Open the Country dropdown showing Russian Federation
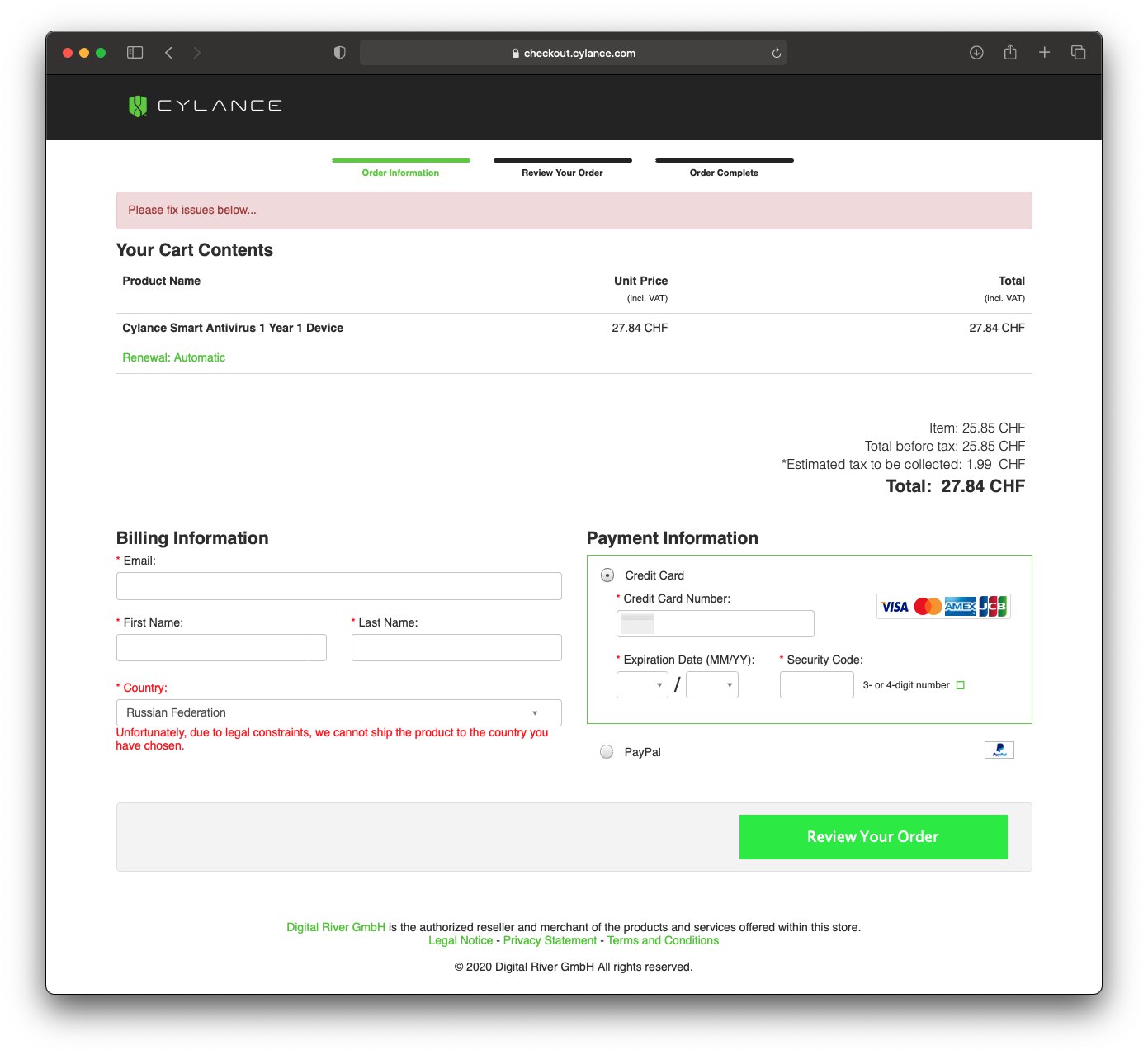This screenshot has height=1055, width=1148. [338, 712]
